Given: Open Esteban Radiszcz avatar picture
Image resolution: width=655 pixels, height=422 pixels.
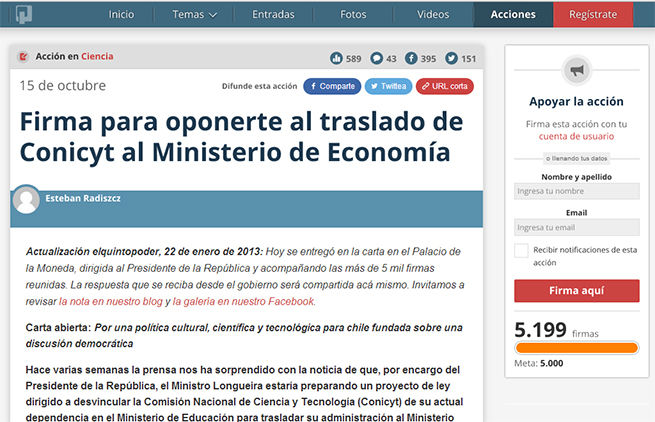Looking at the screenshot, I should click(x=26, y=199).
